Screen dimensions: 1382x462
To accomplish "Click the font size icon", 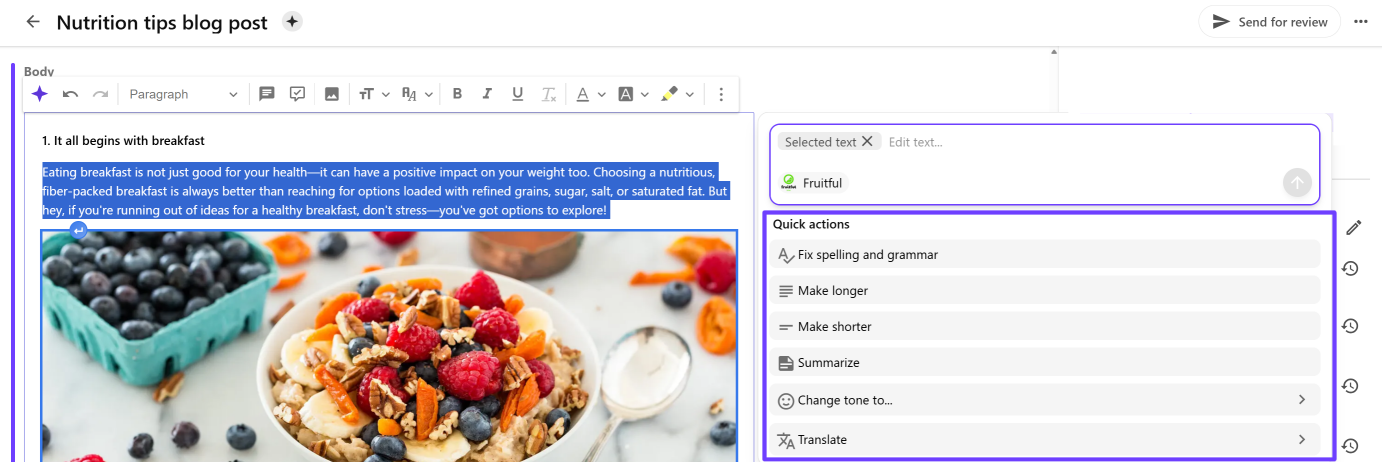I will pyautogui.click(x=366, y=94).
